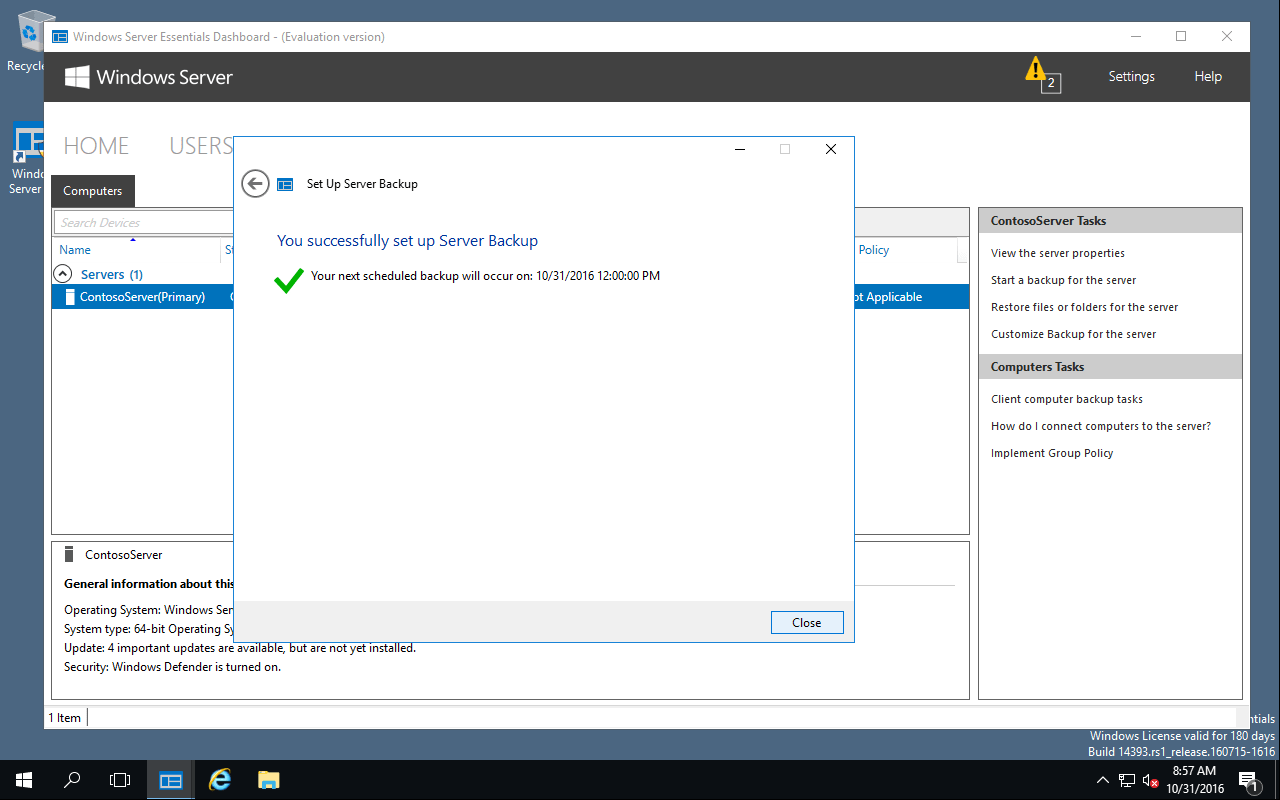Viewport: 1280px width, 800px height.
Task: Click 'You successfully set up Server Backup' heading
Action: click(407, 240)
